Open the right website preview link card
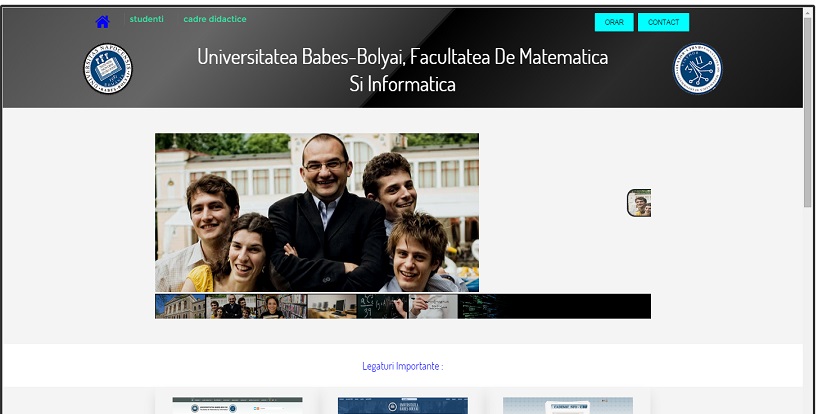This screenshot has height=414, width=818. tap(568, 405)
